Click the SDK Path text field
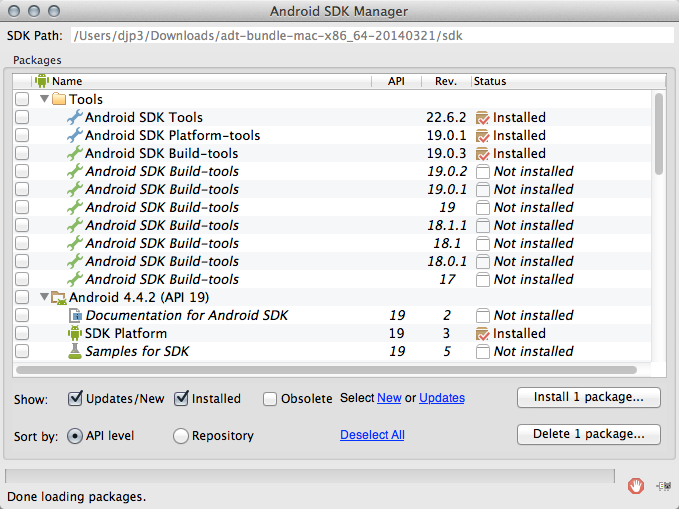This screenshot has width=679, height=509. (370, 35)
